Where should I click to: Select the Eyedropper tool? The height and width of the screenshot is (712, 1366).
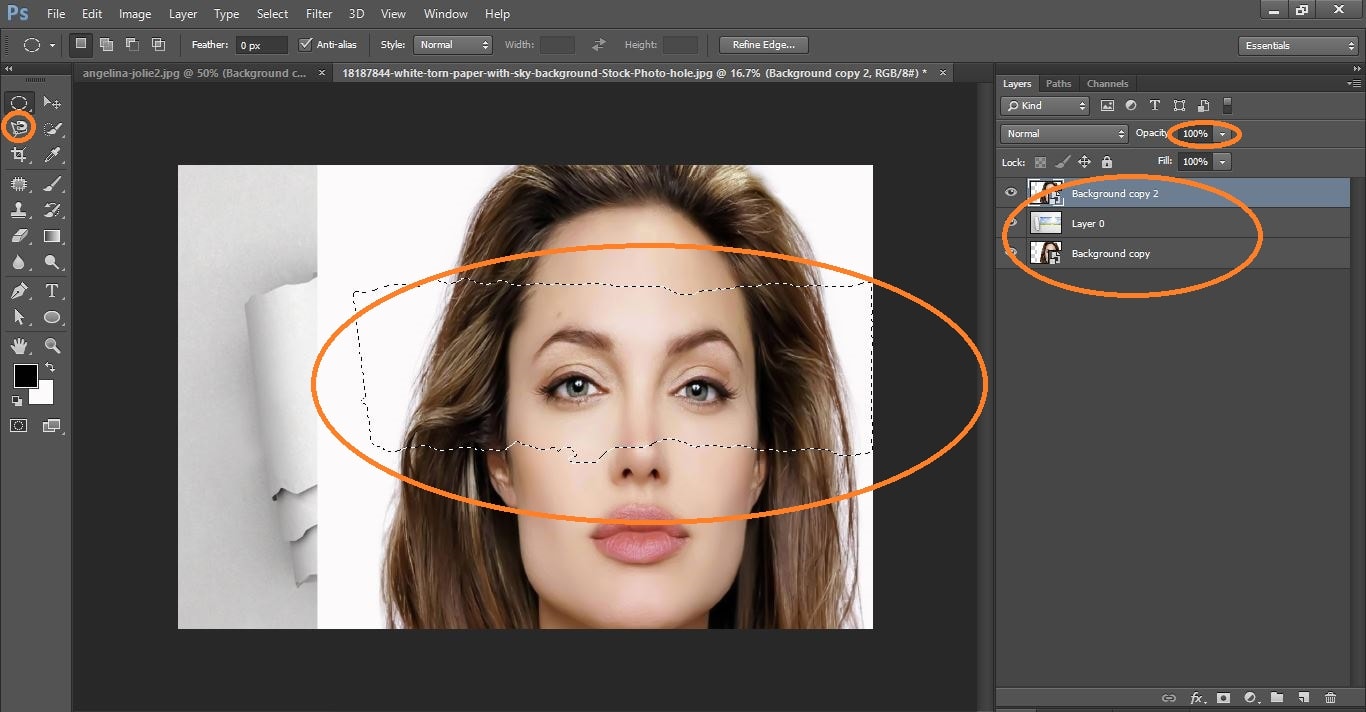53,155
